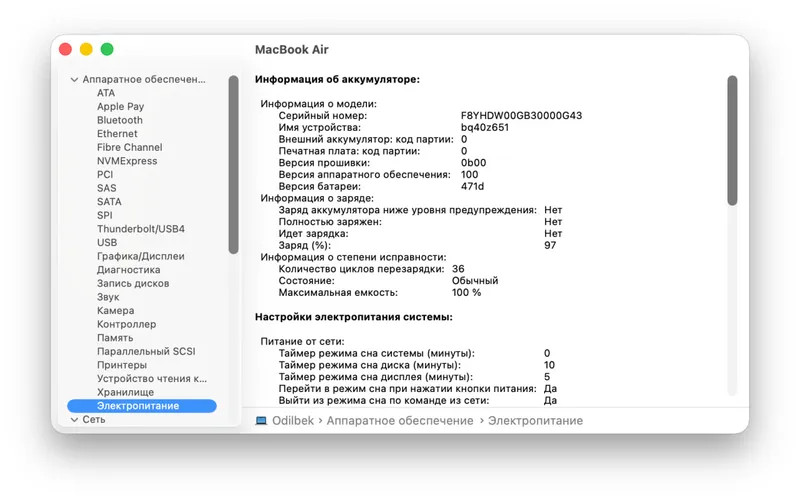This screenshot has height=501, width=800.
Task: Collapse the Аппаратное обеспечение tree section
Action: pos(74,80)
